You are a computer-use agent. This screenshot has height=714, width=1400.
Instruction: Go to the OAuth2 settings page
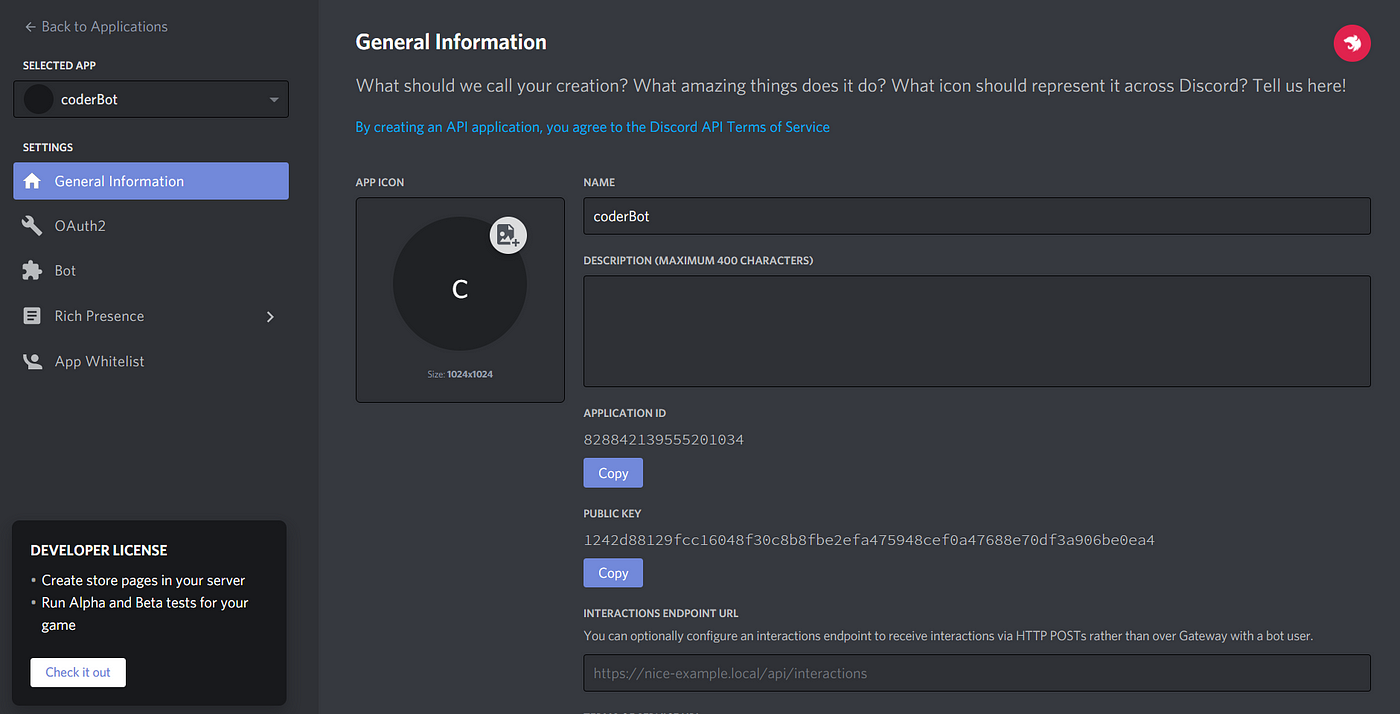(x=151, y=226)
